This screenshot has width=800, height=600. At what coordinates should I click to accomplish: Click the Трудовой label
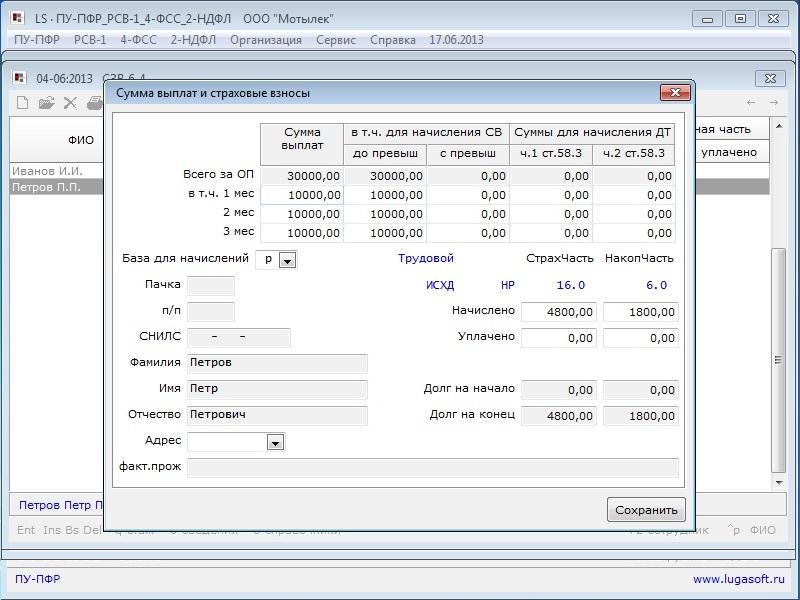coord(426,258)
